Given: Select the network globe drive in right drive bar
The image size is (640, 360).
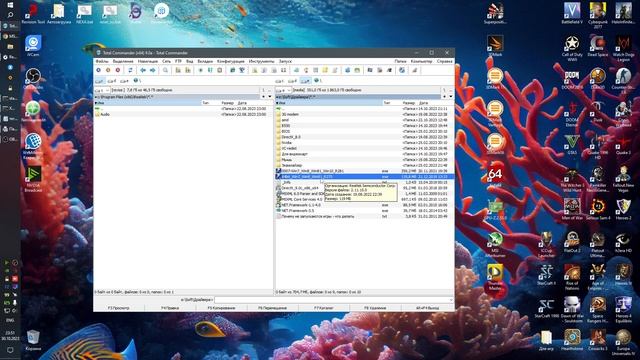Looking at the screenshot, I should [x=318, y=81].
